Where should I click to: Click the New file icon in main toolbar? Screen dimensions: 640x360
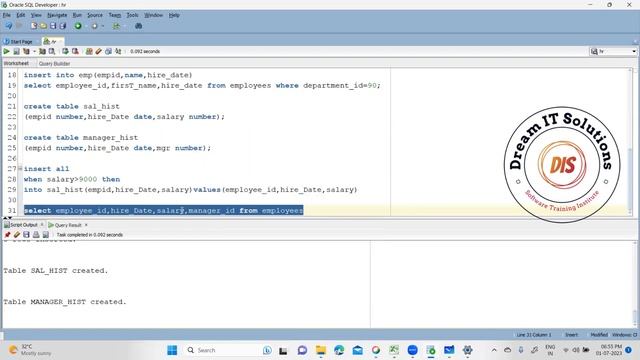(34, 26)
